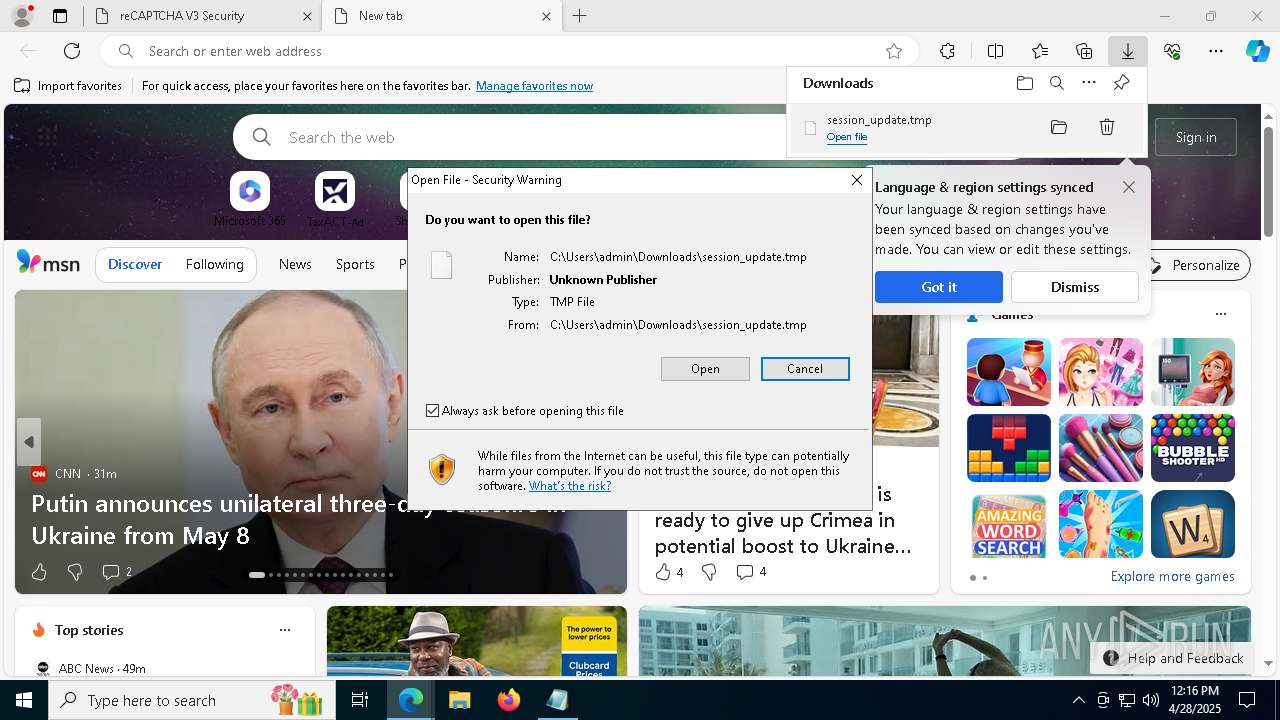Open Task View on the taskbar
Screen dimensions: 1280x720
(360, 700)
